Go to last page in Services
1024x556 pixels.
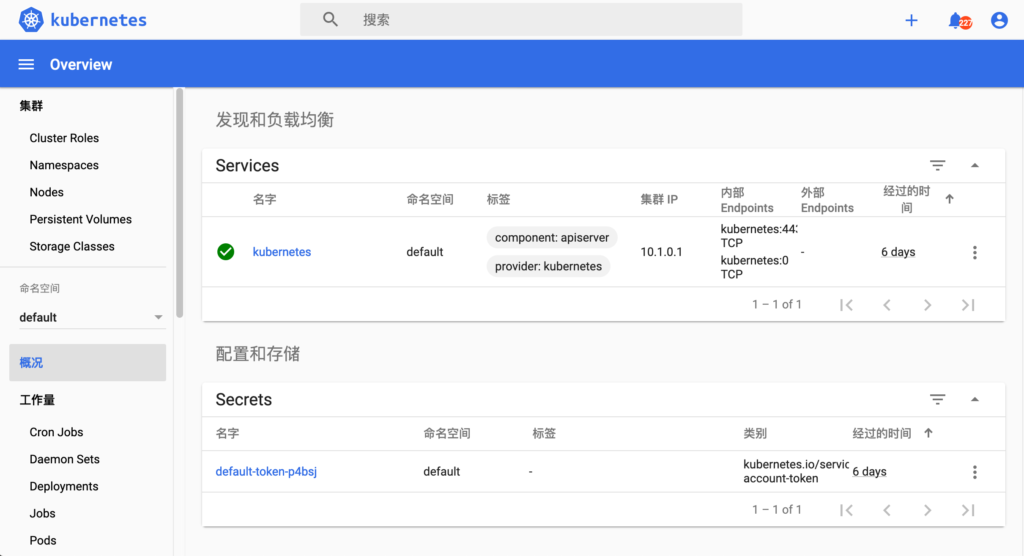pos(968,304)
